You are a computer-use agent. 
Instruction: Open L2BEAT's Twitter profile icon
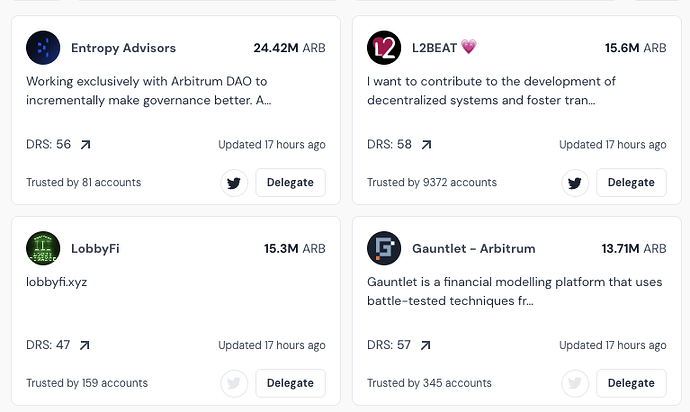pos(575,183)
